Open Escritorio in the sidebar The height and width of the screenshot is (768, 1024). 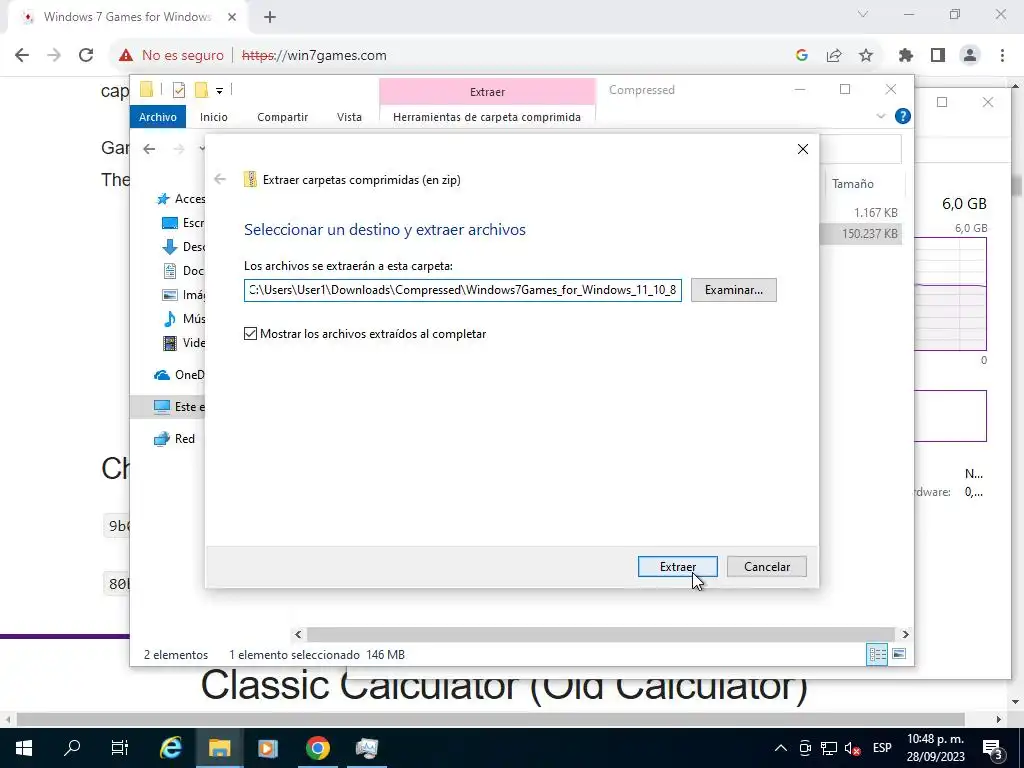point(182,223)
